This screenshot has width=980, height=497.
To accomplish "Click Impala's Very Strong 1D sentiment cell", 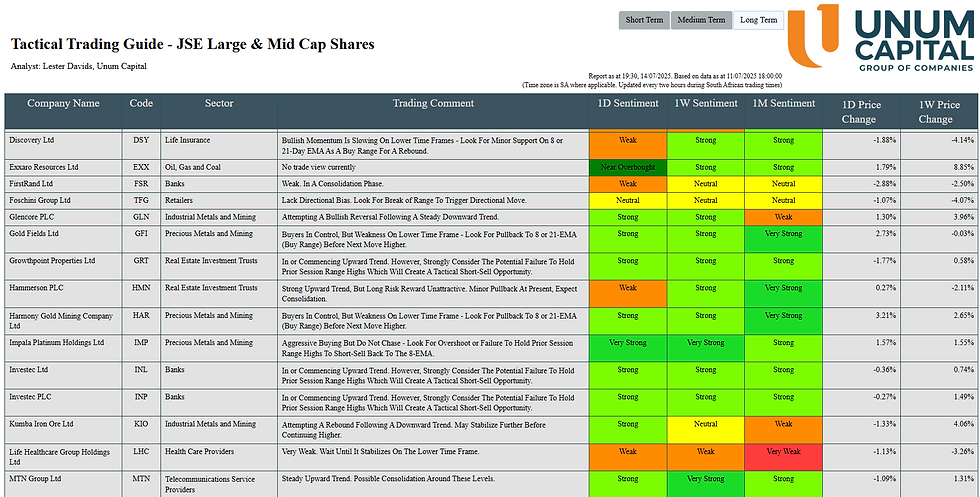I will coord(628,348).
